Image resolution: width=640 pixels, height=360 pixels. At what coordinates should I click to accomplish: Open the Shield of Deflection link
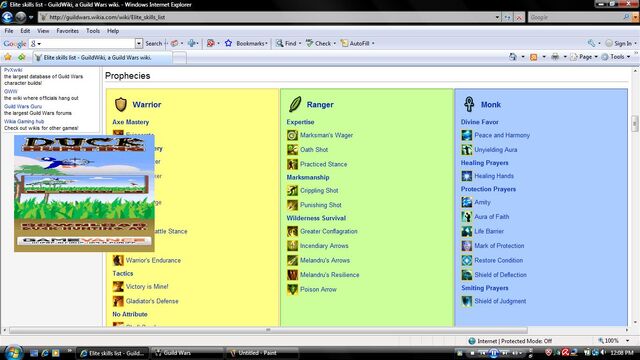[500, 275]
